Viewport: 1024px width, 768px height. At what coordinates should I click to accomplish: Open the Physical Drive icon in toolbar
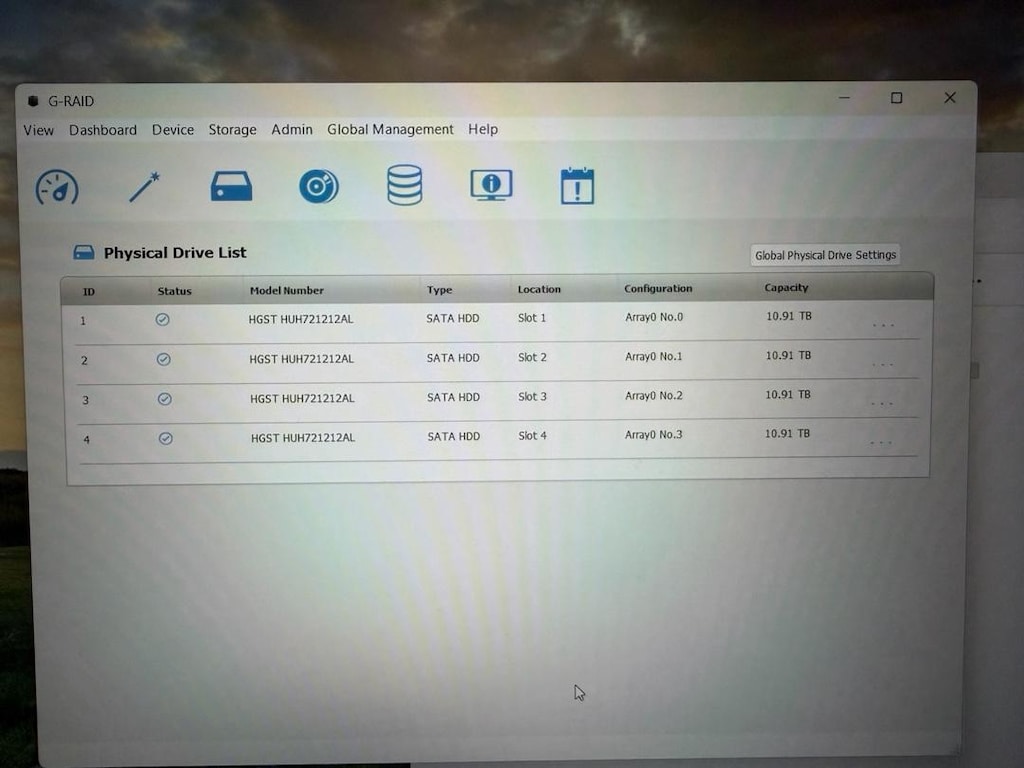coord(231,186)
